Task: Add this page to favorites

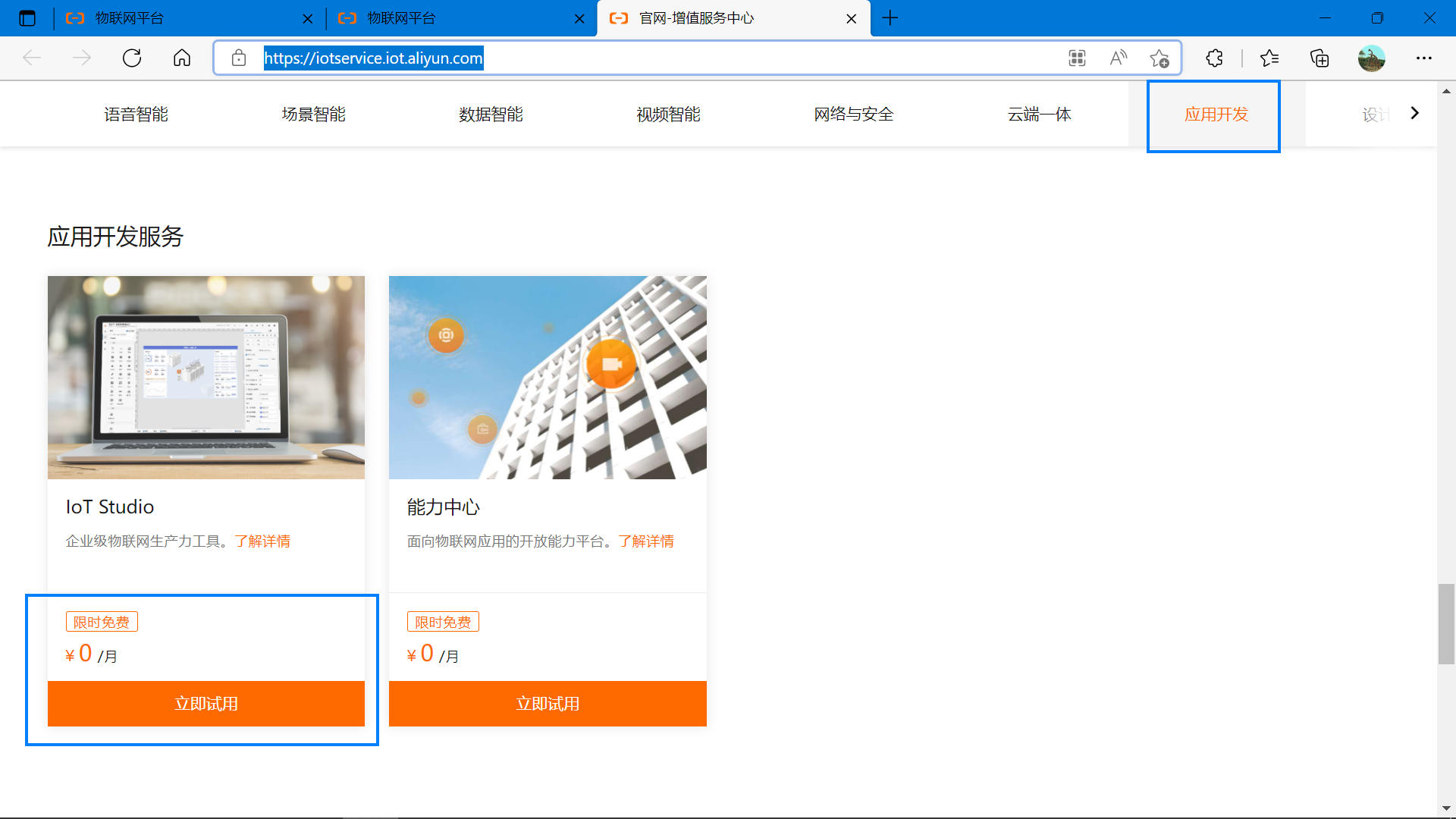Action: click(x=1159, y=58)
